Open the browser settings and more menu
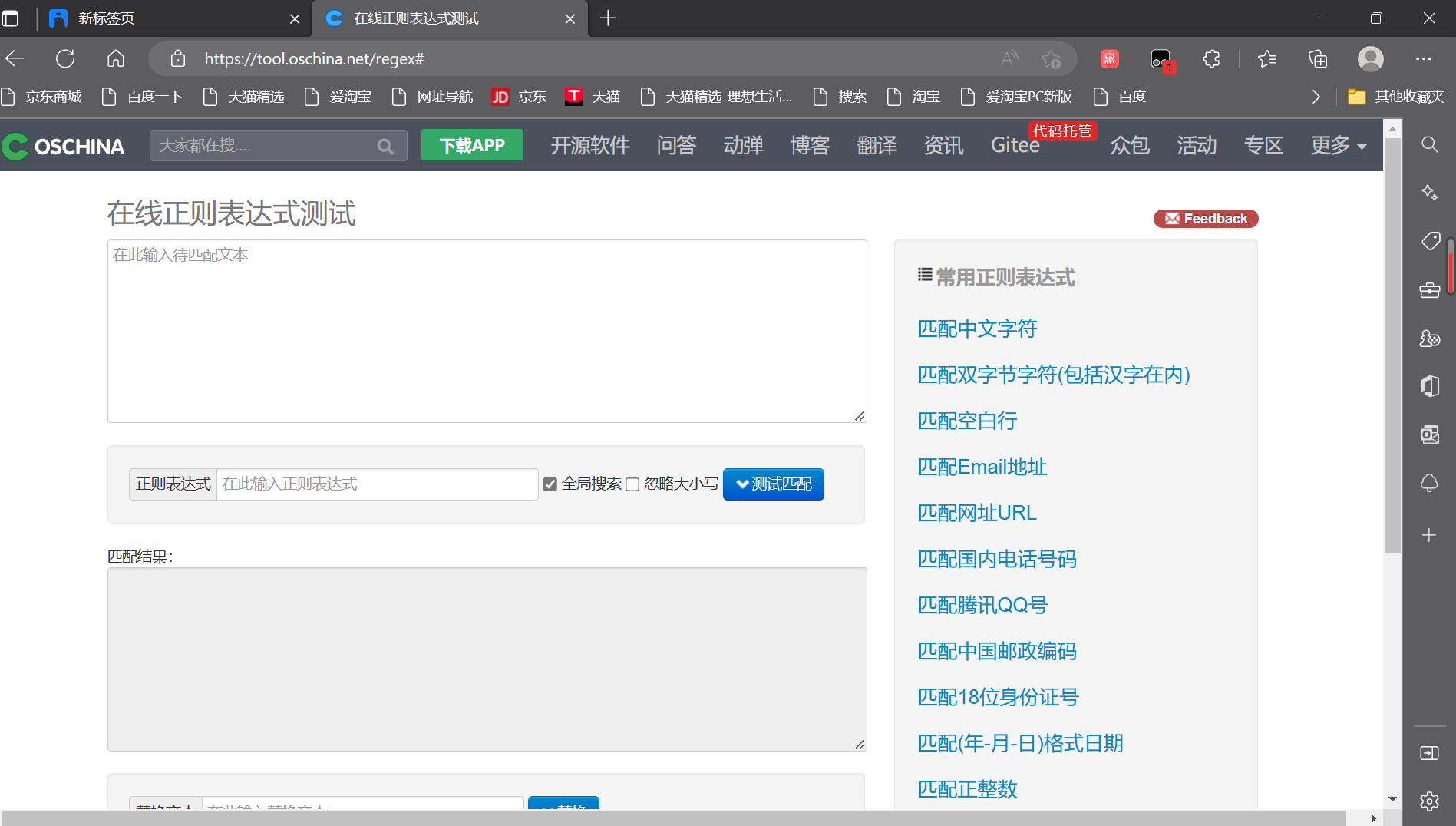Screen dimensions: 1456x826 (x=1424, y=58)
